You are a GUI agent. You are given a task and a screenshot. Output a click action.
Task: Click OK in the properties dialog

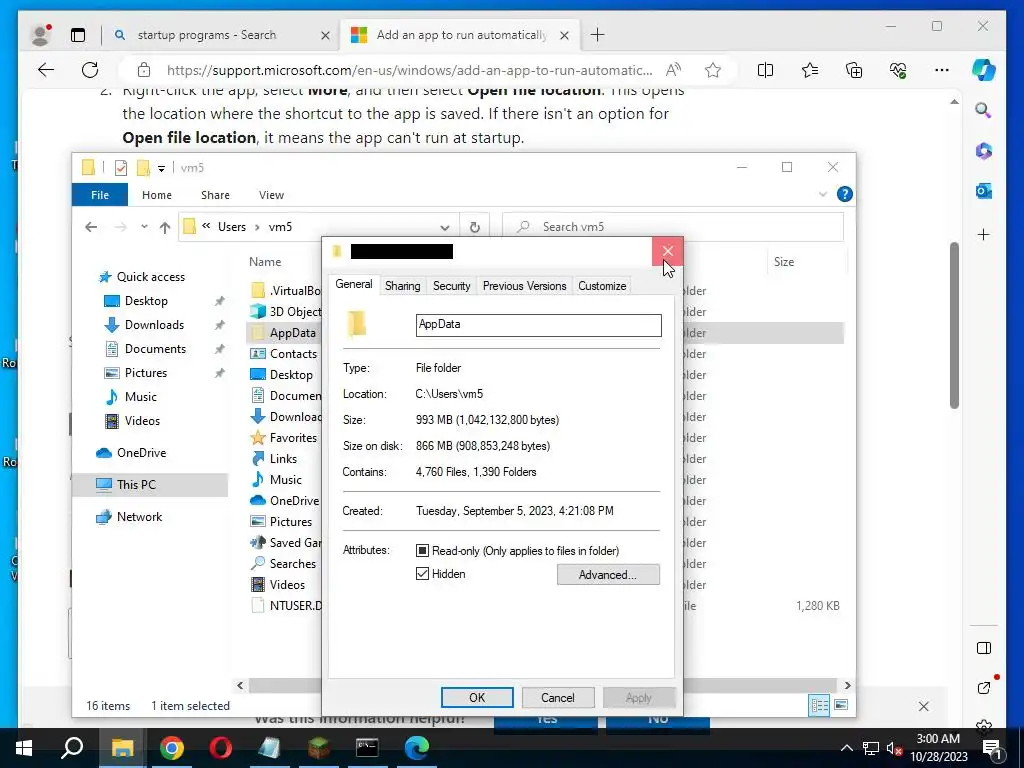pyautogui.click(x=477, y=697)
